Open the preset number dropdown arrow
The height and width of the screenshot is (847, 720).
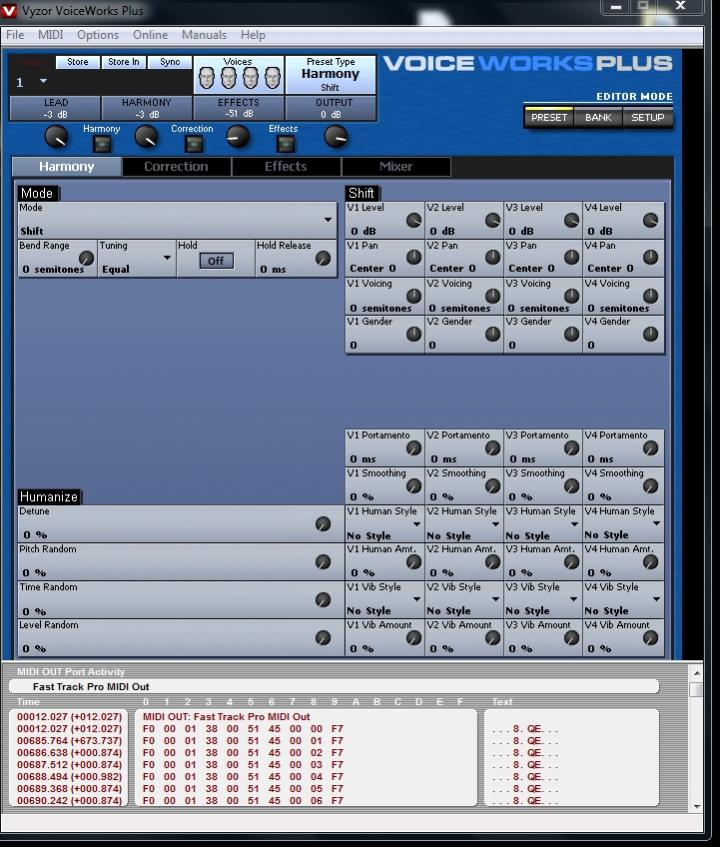43,81
